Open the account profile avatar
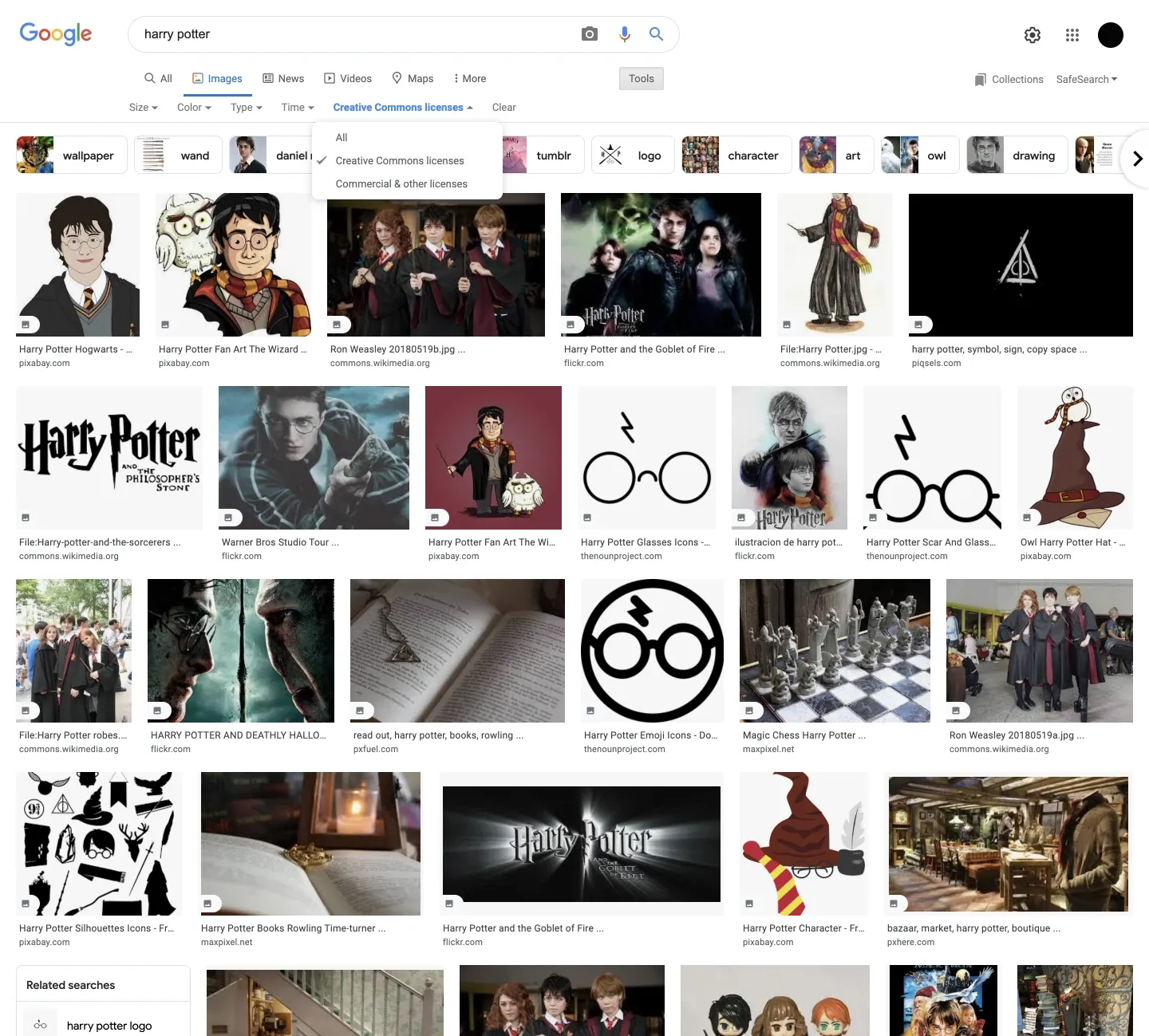This screenshot has height=1036, width=1149. point(1111,34)
